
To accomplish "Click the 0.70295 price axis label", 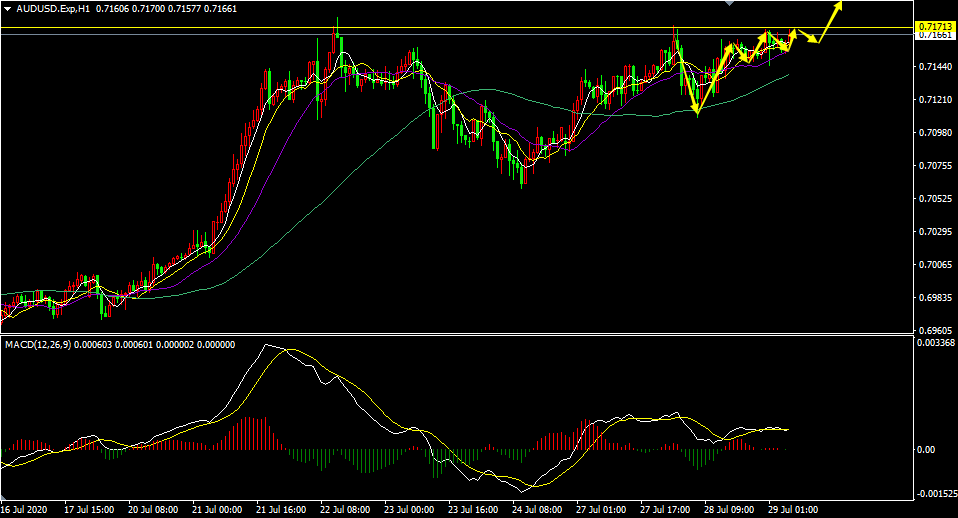I will (x=935, y=232).
